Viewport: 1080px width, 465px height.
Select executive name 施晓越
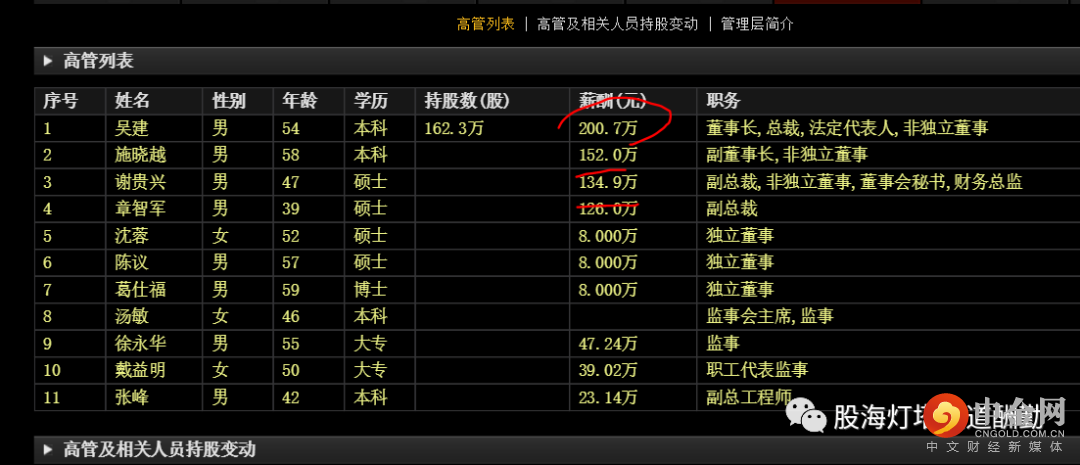[141, 155]
